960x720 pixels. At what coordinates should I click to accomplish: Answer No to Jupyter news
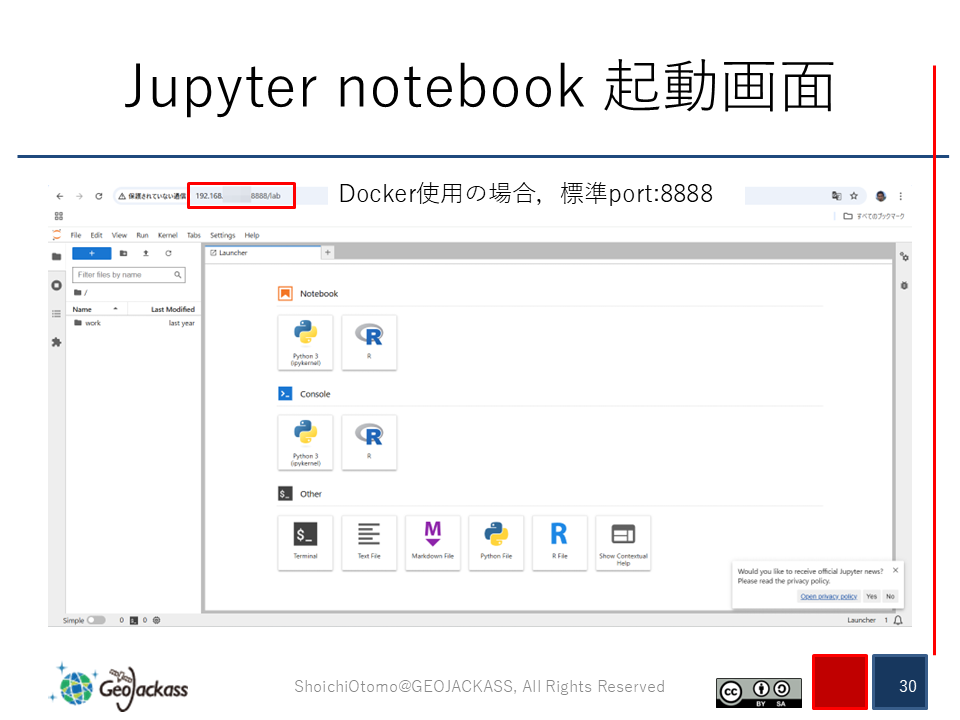890,596
